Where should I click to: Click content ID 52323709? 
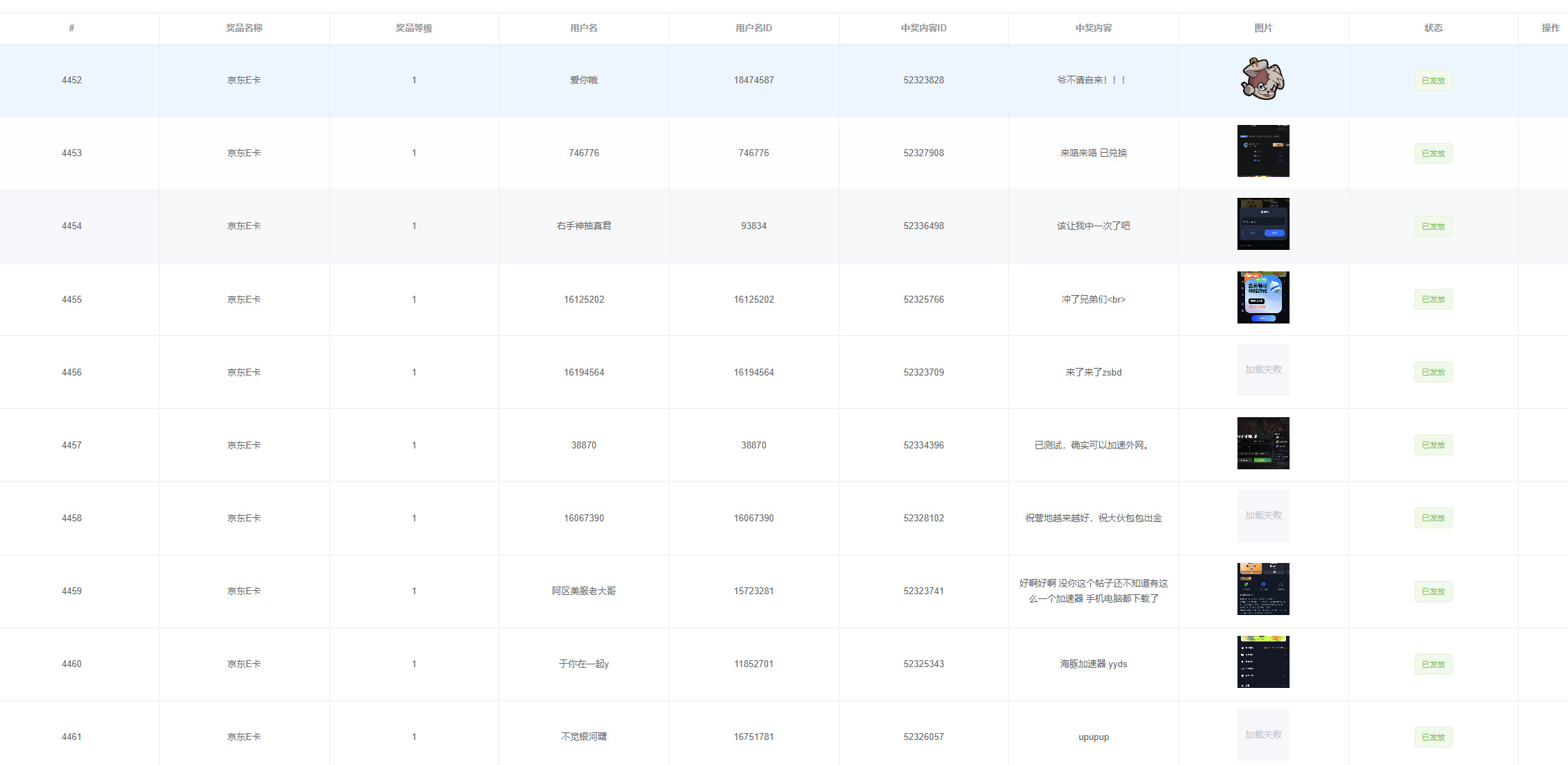[924, 372]
